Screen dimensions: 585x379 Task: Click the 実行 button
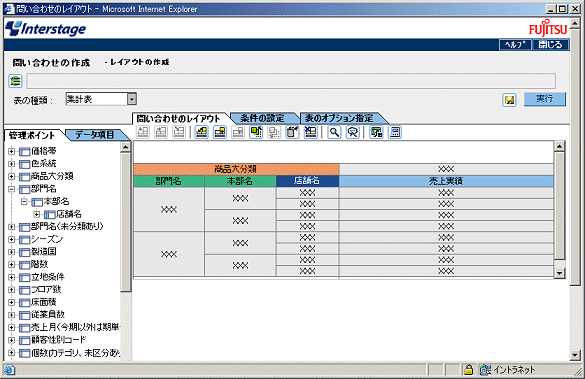(x=545, y=99)
